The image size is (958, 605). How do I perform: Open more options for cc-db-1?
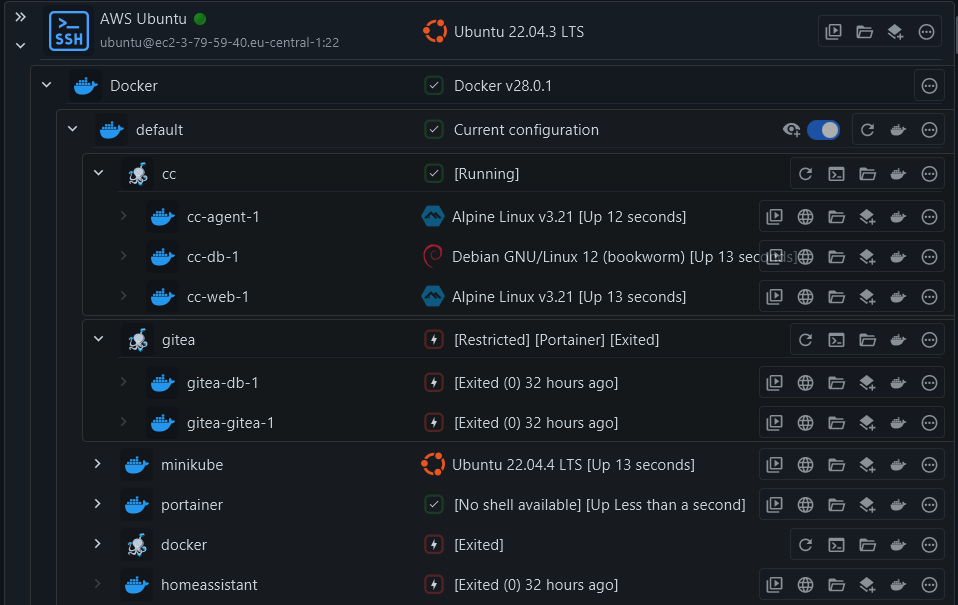929,257
